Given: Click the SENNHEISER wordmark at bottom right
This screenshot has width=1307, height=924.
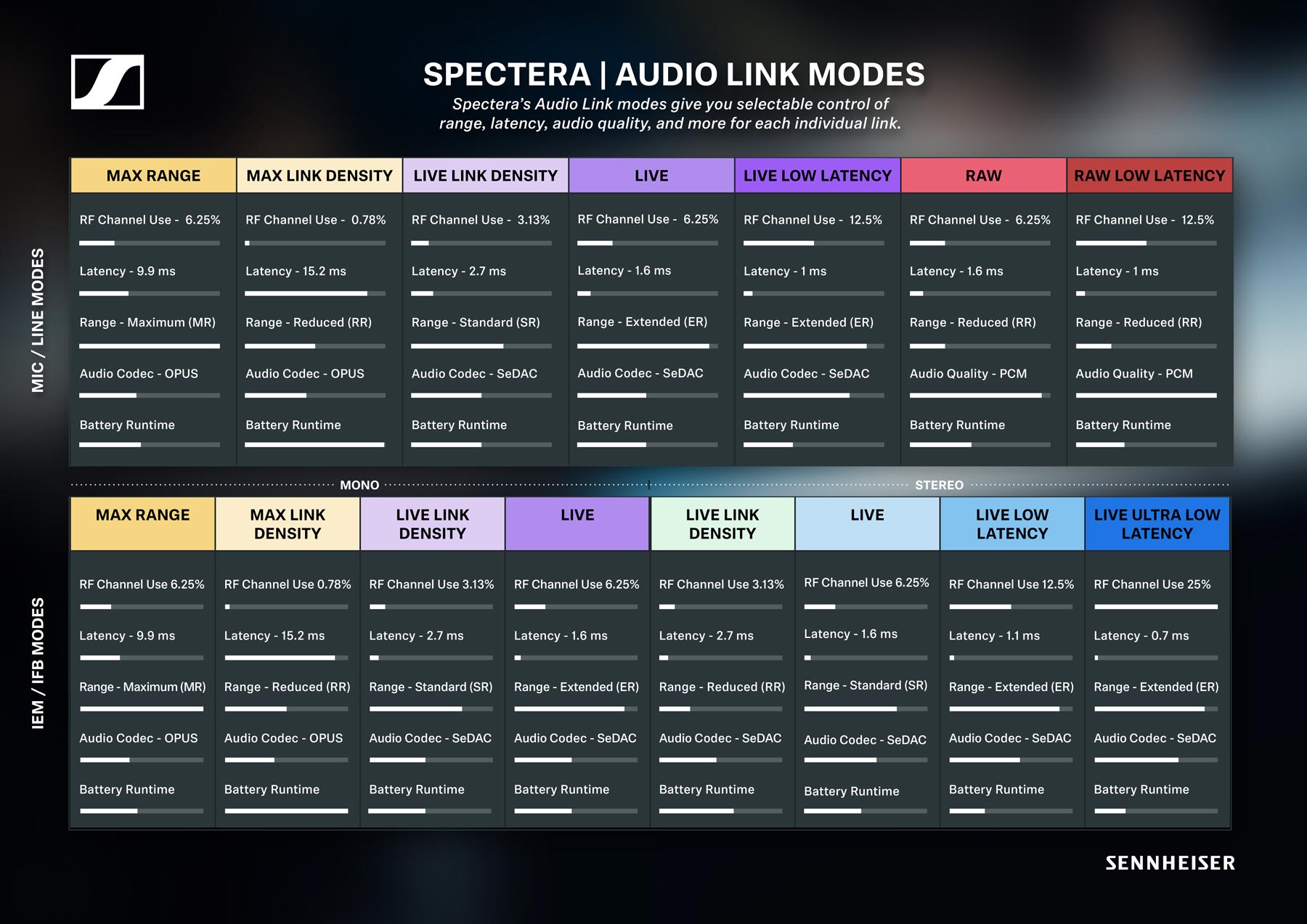Looking at the screenshot, I should coord(1170,863).
